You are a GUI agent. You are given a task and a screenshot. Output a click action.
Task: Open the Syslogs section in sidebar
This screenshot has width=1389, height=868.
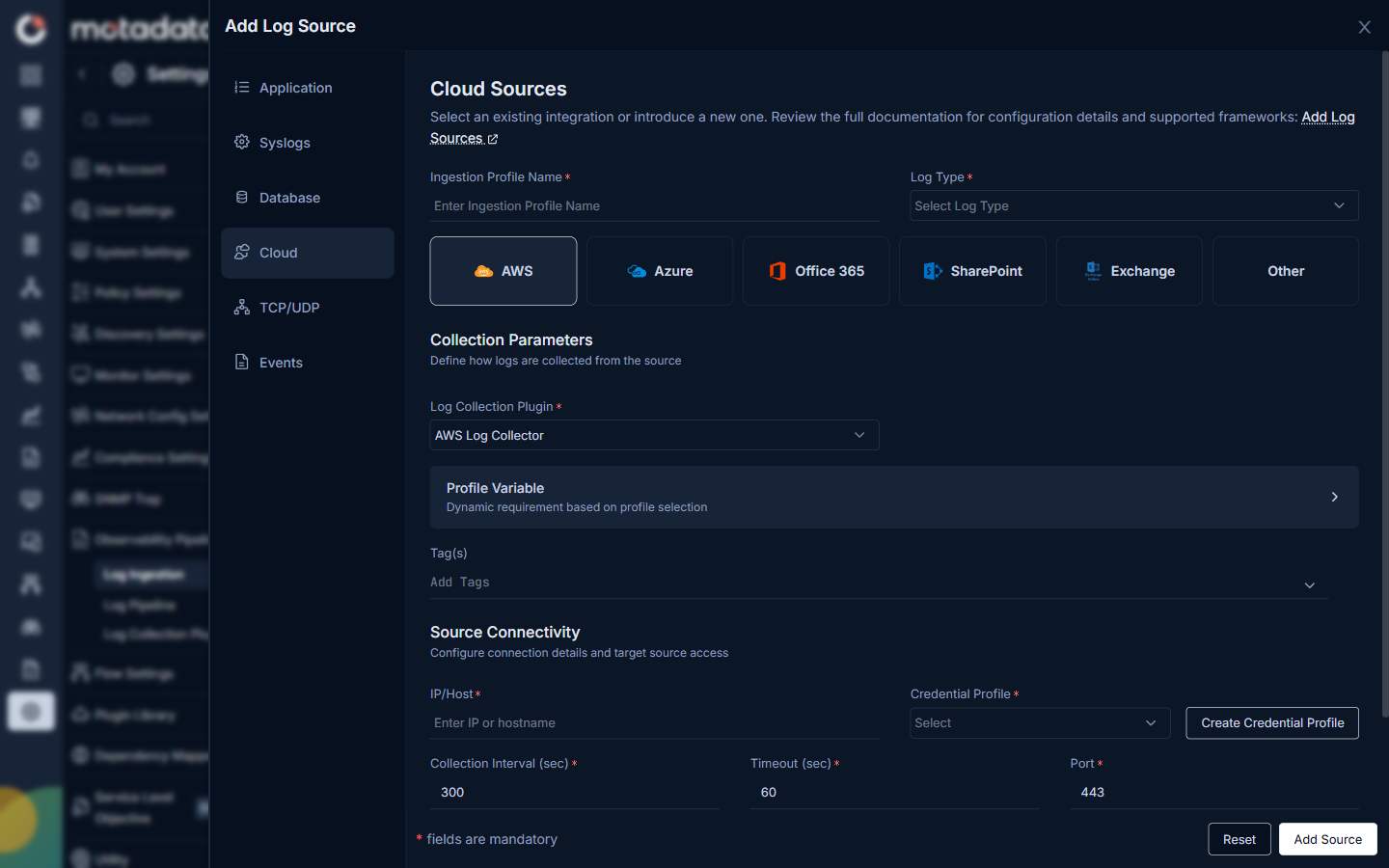pos(307,143)
